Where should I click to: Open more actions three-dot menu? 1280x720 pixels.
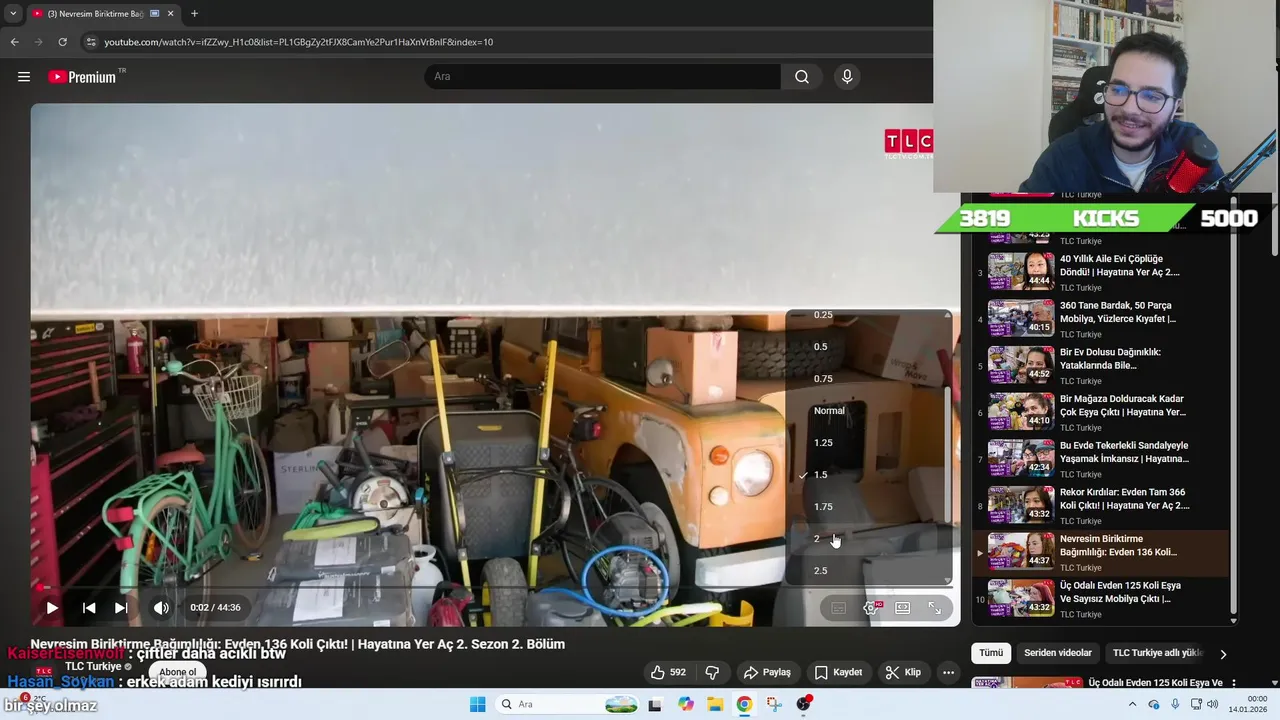tap(948, 672)
